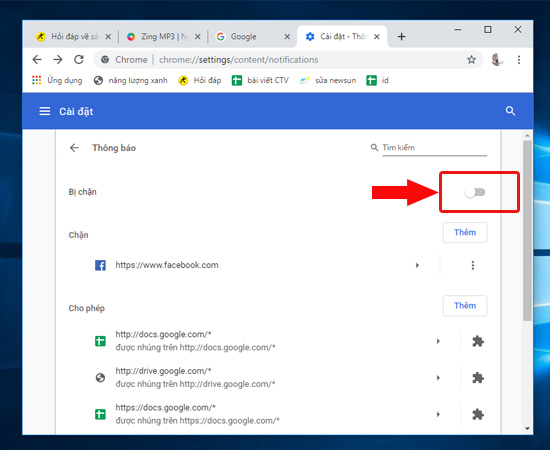
Task: Open the sửa newsun bookmark
Action: coord(328,80)
